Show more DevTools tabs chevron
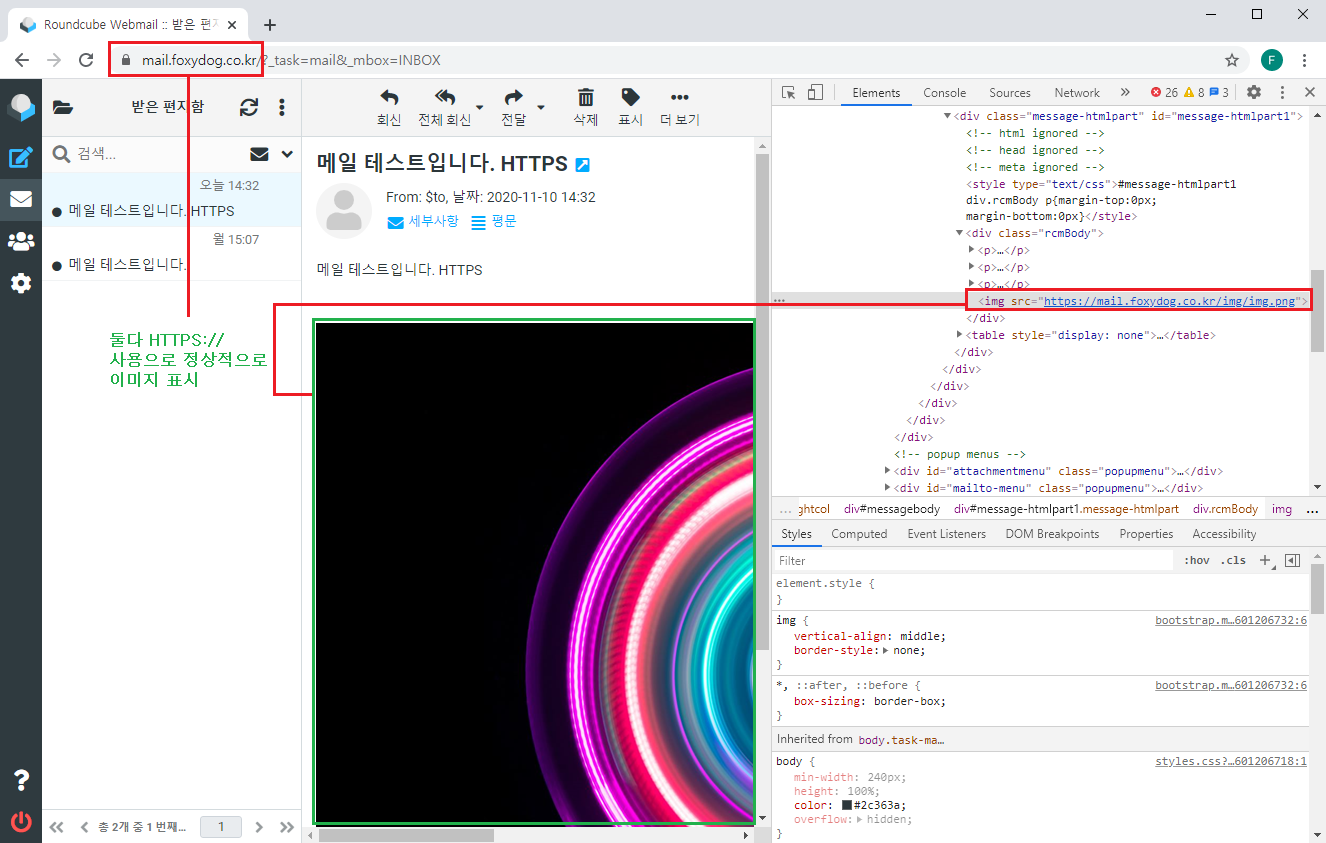The image size is (1326, 843). pos(1125,92)
